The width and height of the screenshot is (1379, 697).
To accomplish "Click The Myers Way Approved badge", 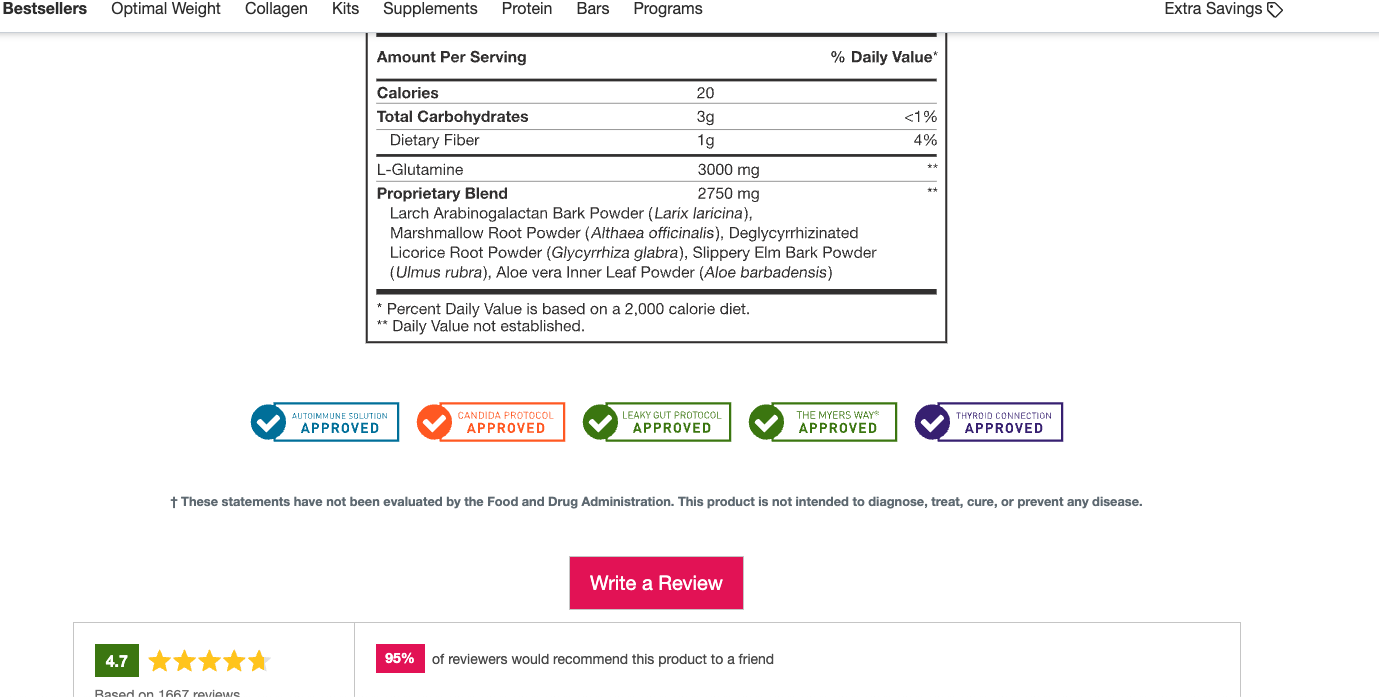I will [823, 422].
